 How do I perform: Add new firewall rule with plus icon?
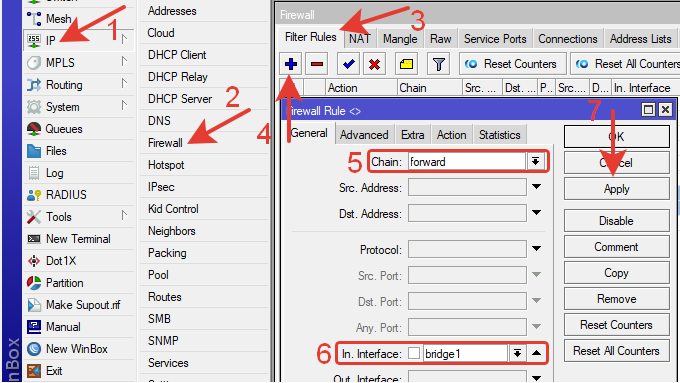click(291, 64)
